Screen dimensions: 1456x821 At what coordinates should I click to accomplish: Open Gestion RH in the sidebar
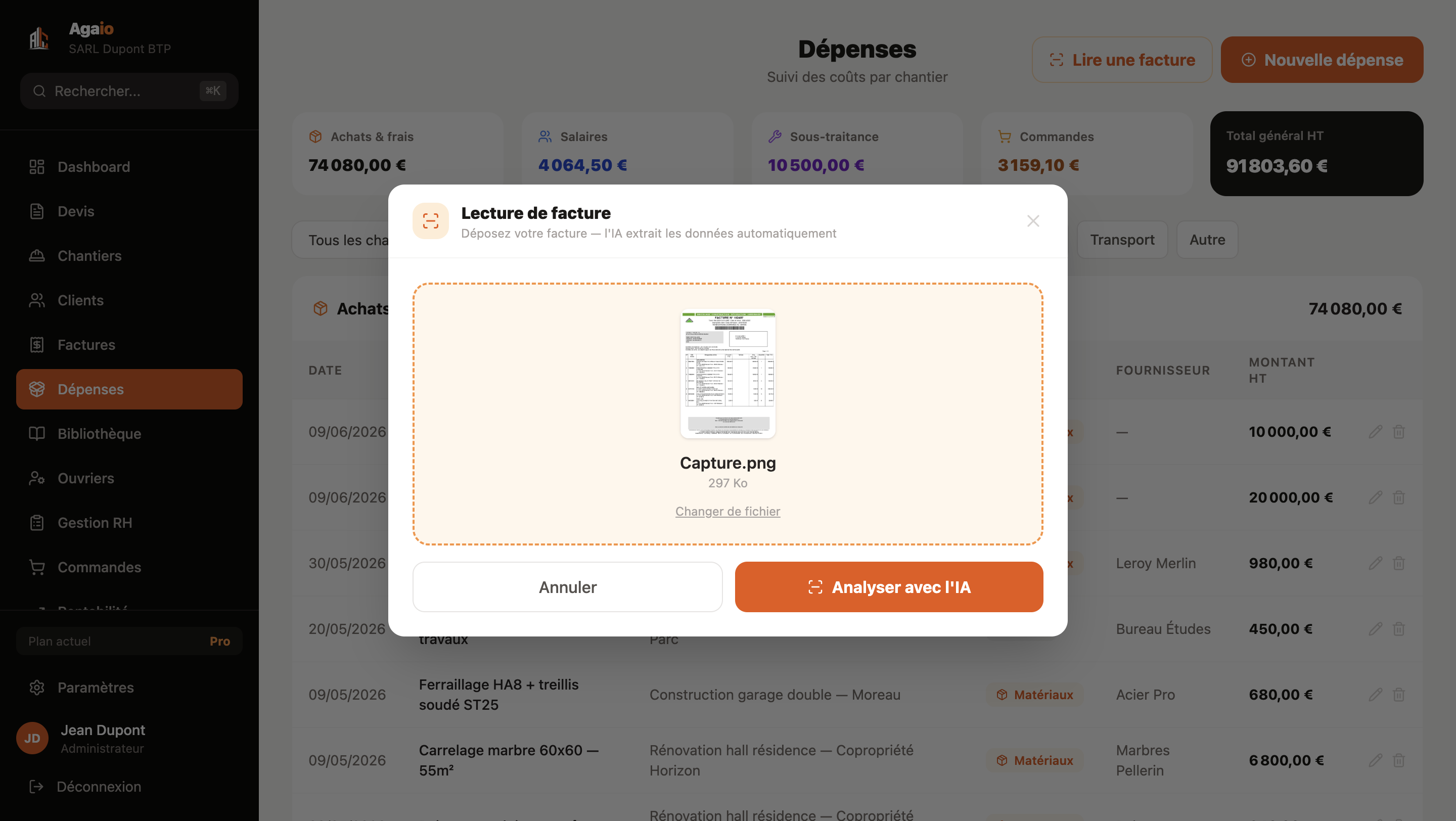point(129,523)
